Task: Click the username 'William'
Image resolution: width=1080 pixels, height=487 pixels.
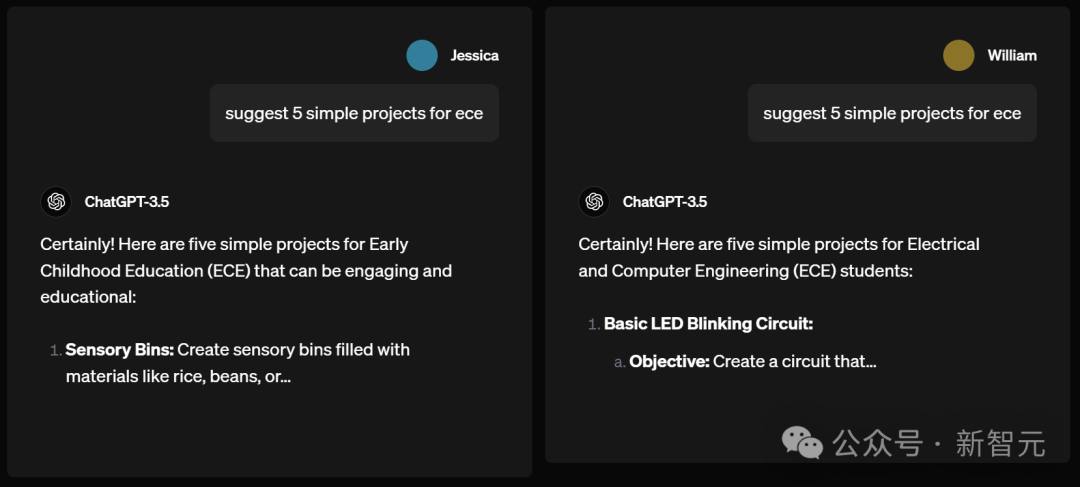Action: [1012, 56]
